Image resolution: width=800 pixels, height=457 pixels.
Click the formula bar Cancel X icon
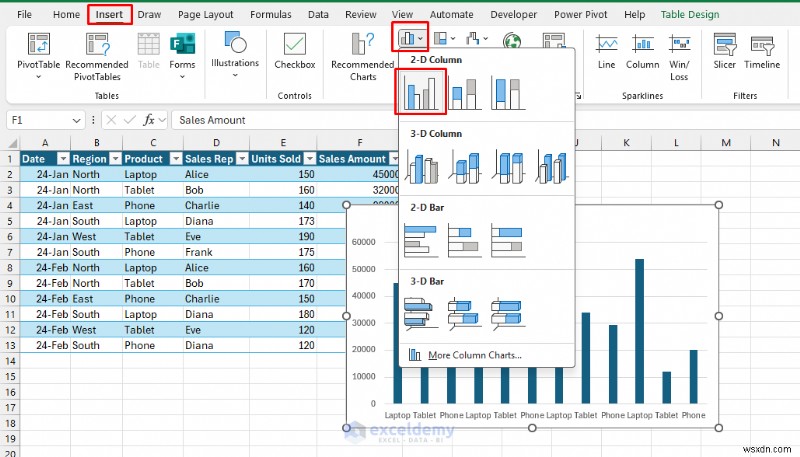[111, 120]
